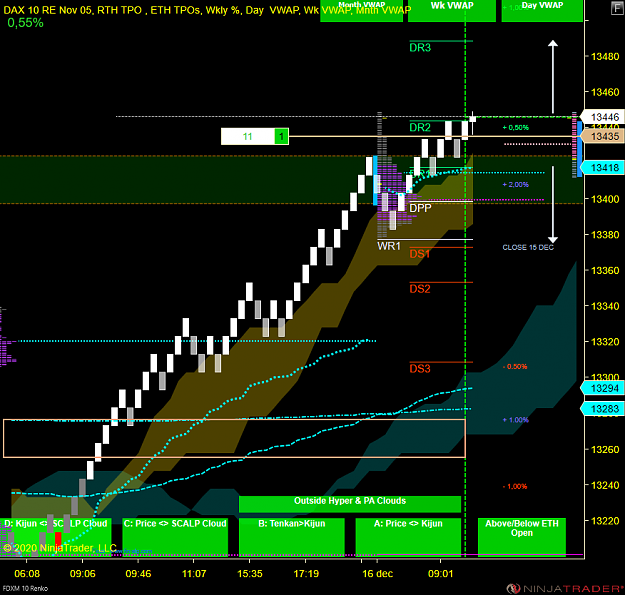Select the cyan 13294 price marker
The width and height of the screenshot is (625, 595).
pyautogui.click(x=602, y=388)
